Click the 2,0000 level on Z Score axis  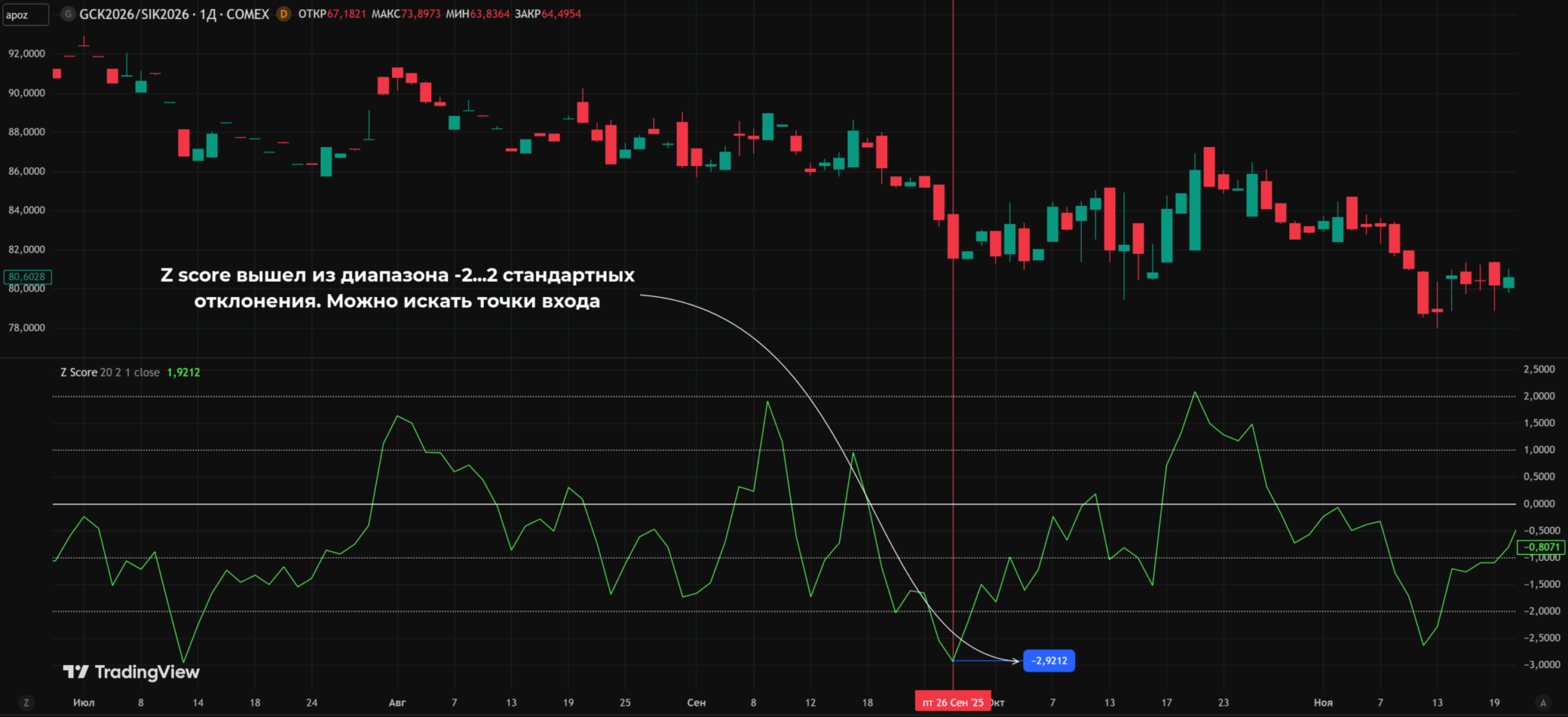[x=1539, y=396]
